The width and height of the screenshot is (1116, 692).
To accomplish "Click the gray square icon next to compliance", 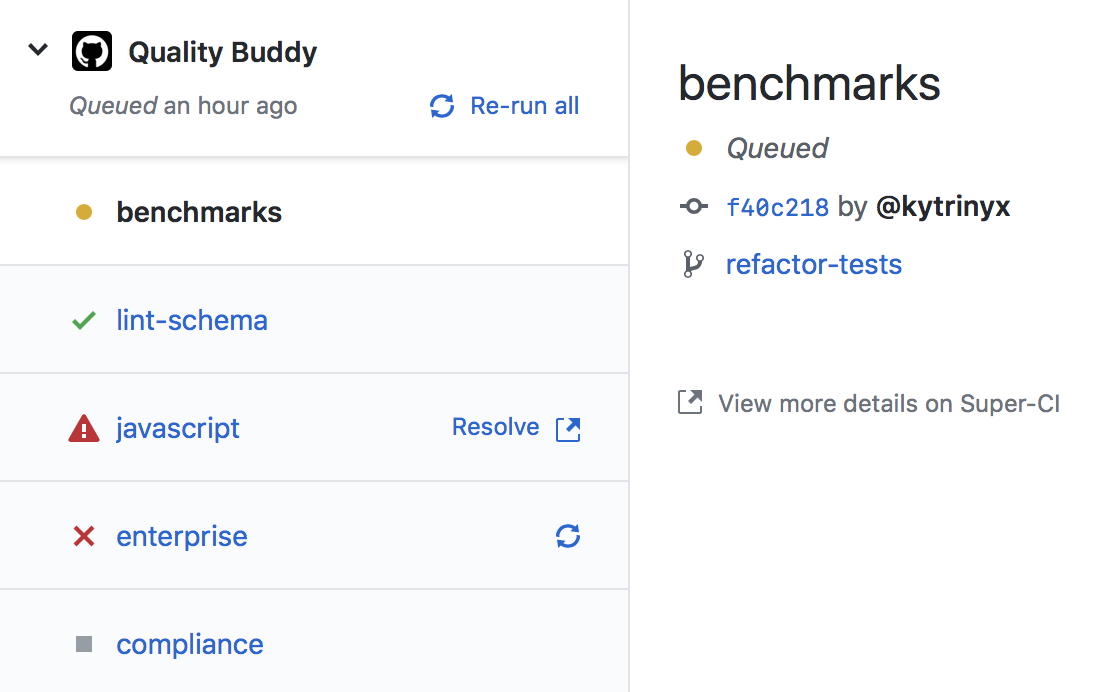I will [84, 644].
